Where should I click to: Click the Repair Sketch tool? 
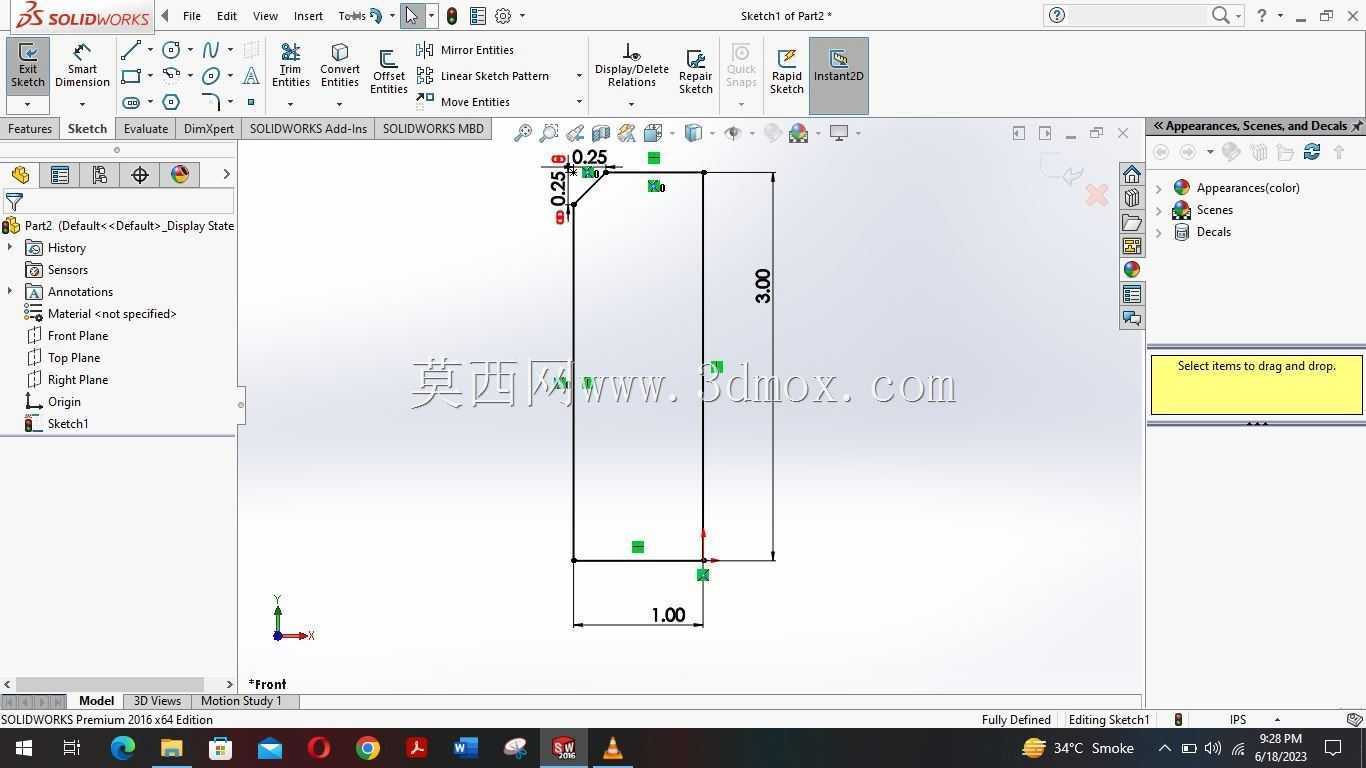click(695, 72)
